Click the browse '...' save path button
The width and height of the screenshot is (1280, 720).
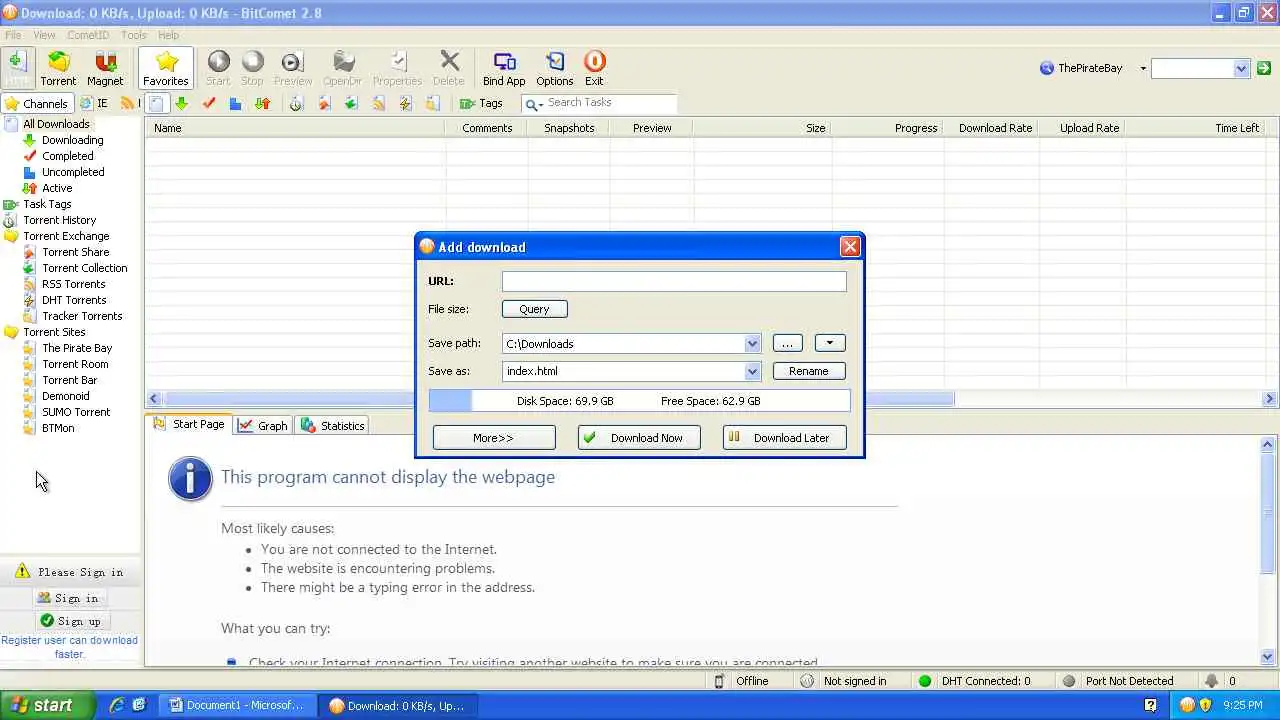[x=787, y=343]
